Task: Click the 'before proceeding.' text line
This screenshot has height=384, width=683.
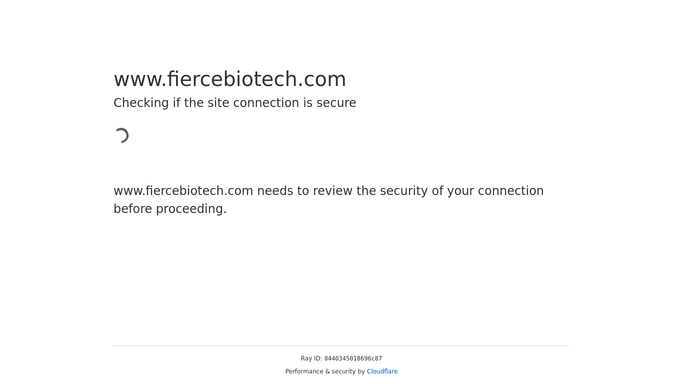Action: pyautogui.click(x=170, y=209)
